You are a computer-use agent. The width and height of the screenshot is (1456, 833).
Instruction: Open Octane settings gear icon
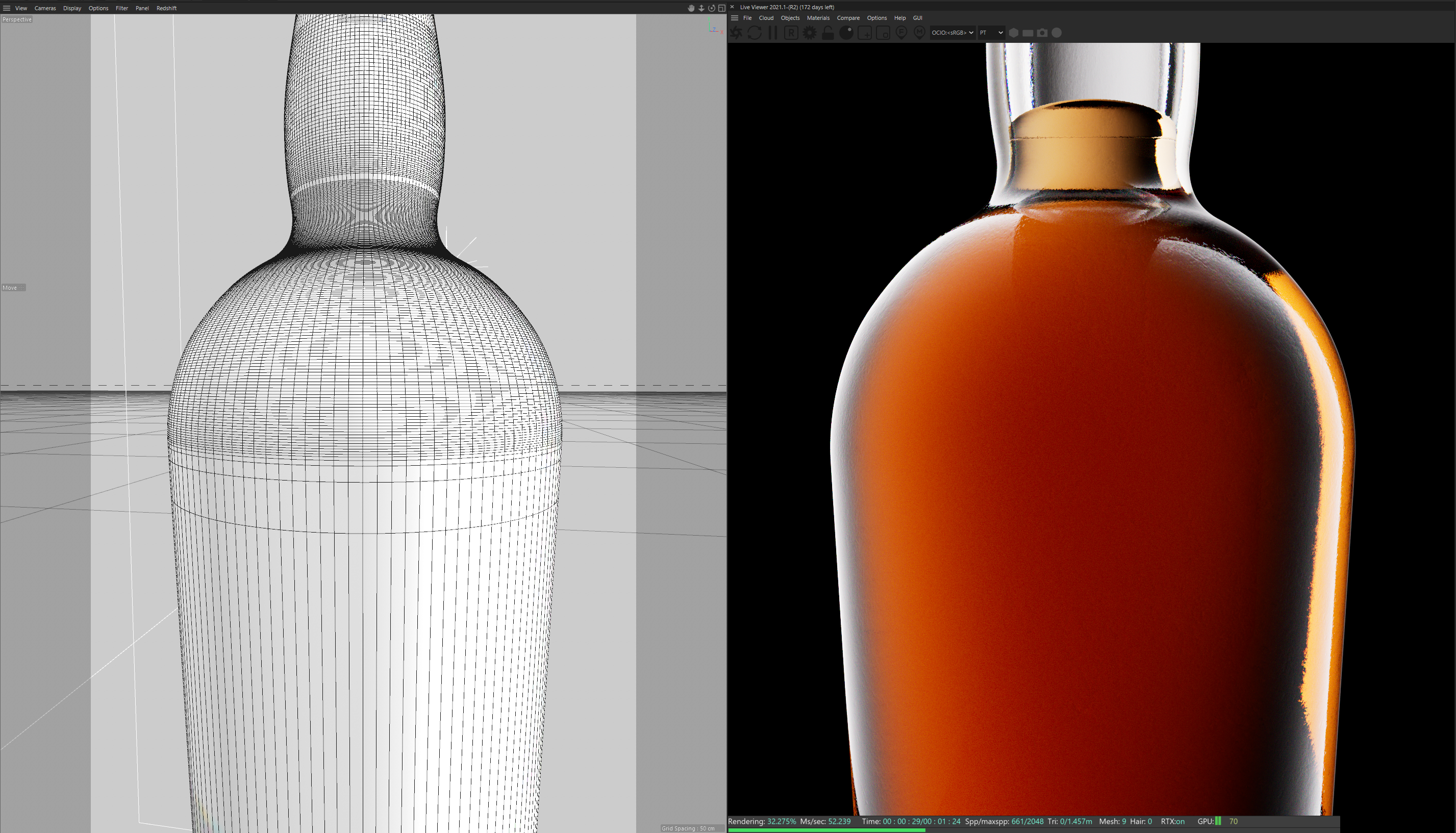click(810, 33)
